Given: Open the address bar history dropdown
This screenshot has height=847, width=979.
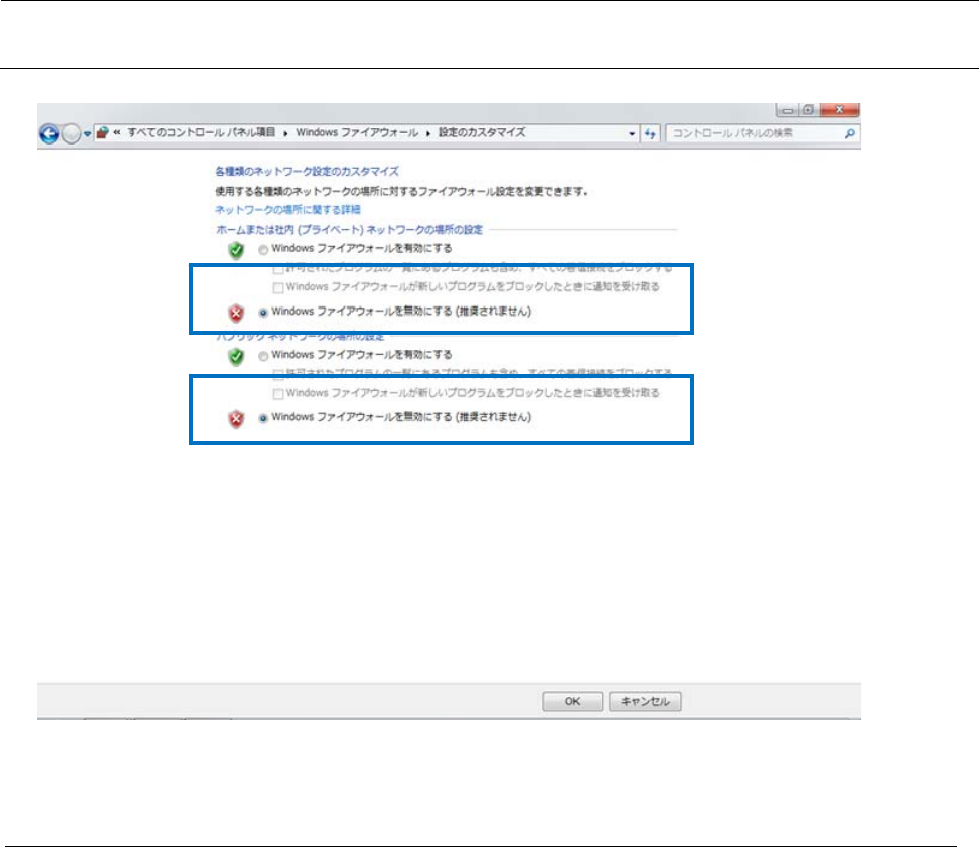Looking at the screenshot, I should click(x=632, y=134).
